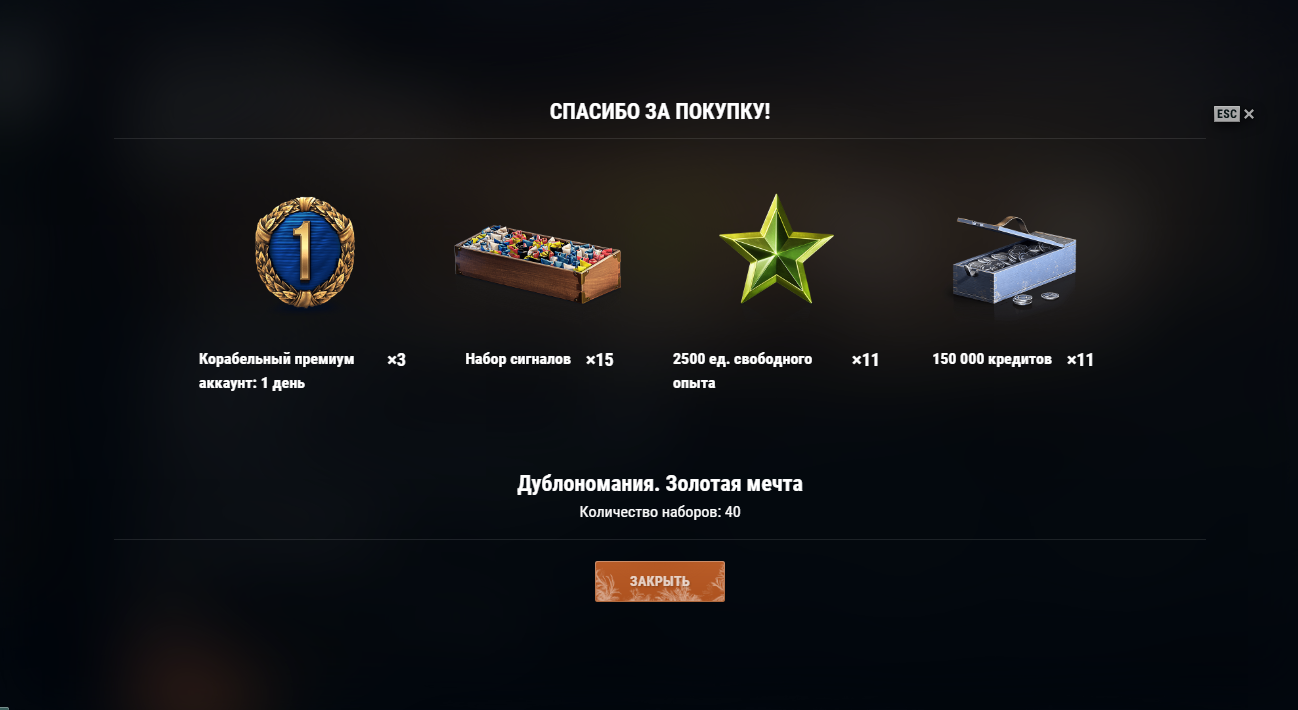Click the 'Набор сигналов' label
Viewport: 1298px width, 710px height.
click(x=518, y=359)
